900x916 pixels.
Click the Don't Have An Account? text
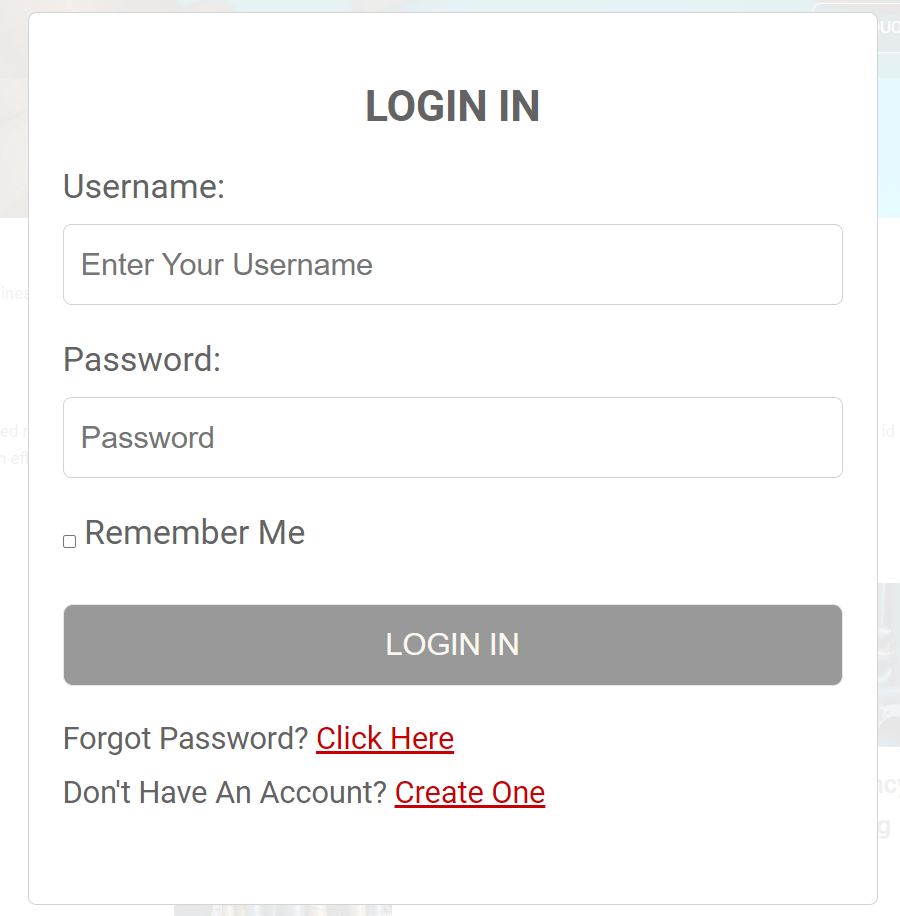(225, 793)
